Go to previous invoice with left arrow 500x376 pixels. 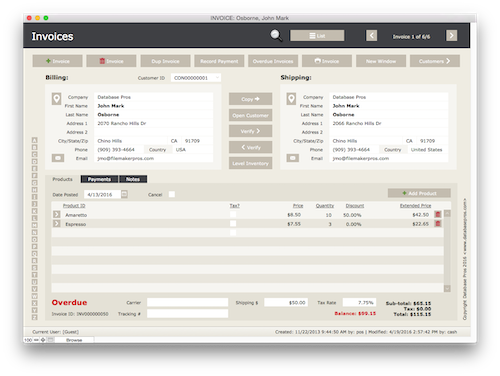372,36
